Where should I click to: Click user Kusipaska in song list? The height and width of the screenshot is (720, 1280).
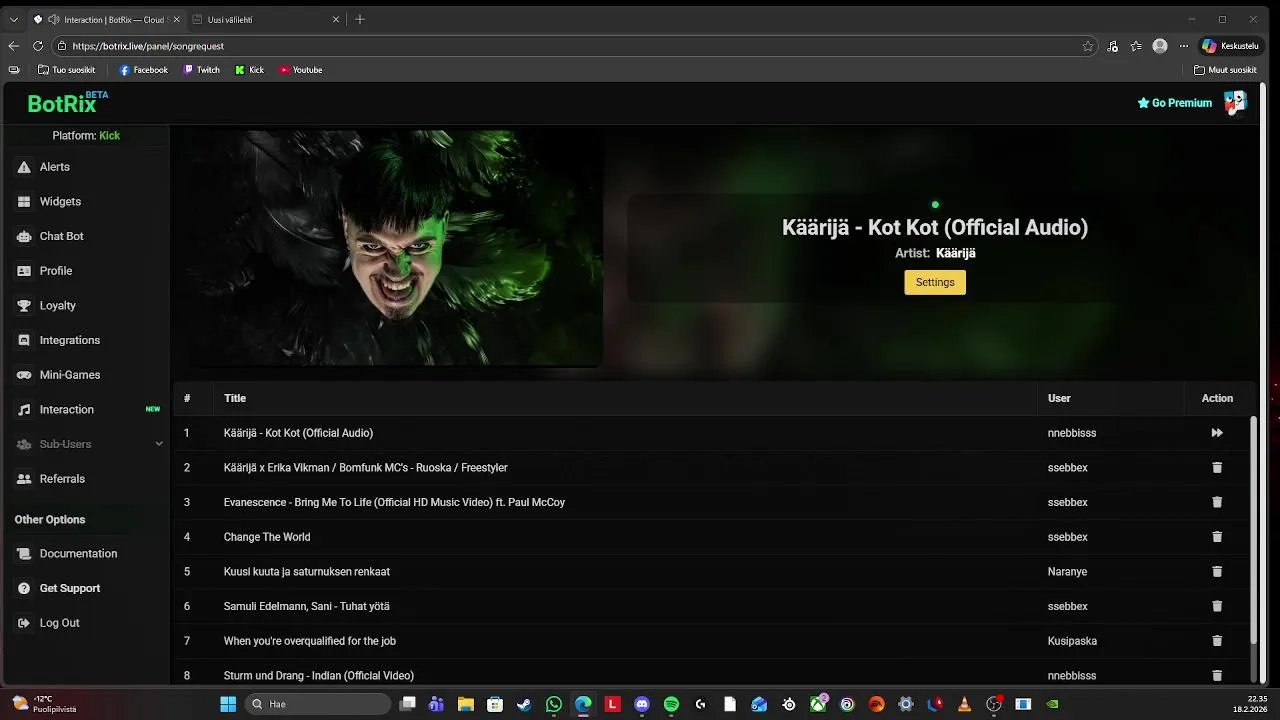coord(1071,641)
